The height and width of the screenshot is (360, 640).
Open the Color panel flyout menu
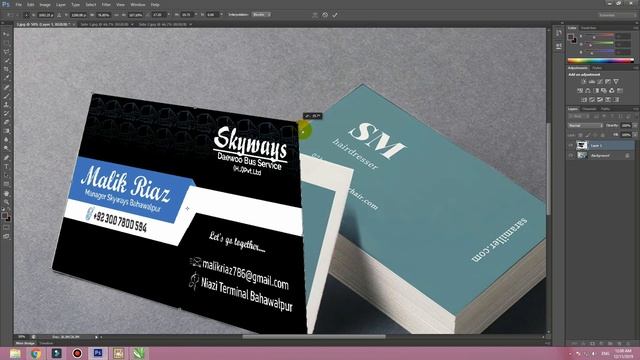click(x=636, y=28)
